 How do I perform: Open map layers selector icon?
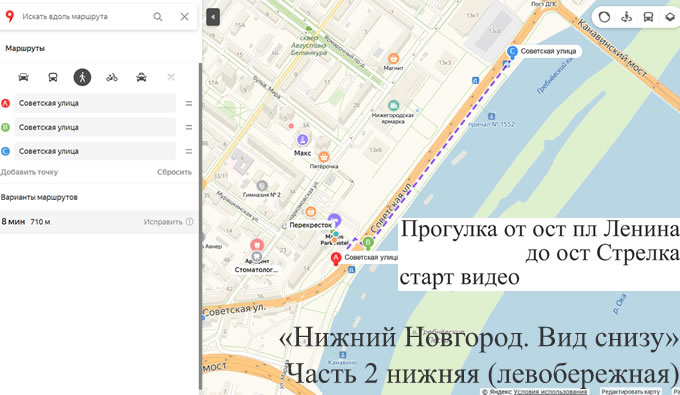pos(670,17)
